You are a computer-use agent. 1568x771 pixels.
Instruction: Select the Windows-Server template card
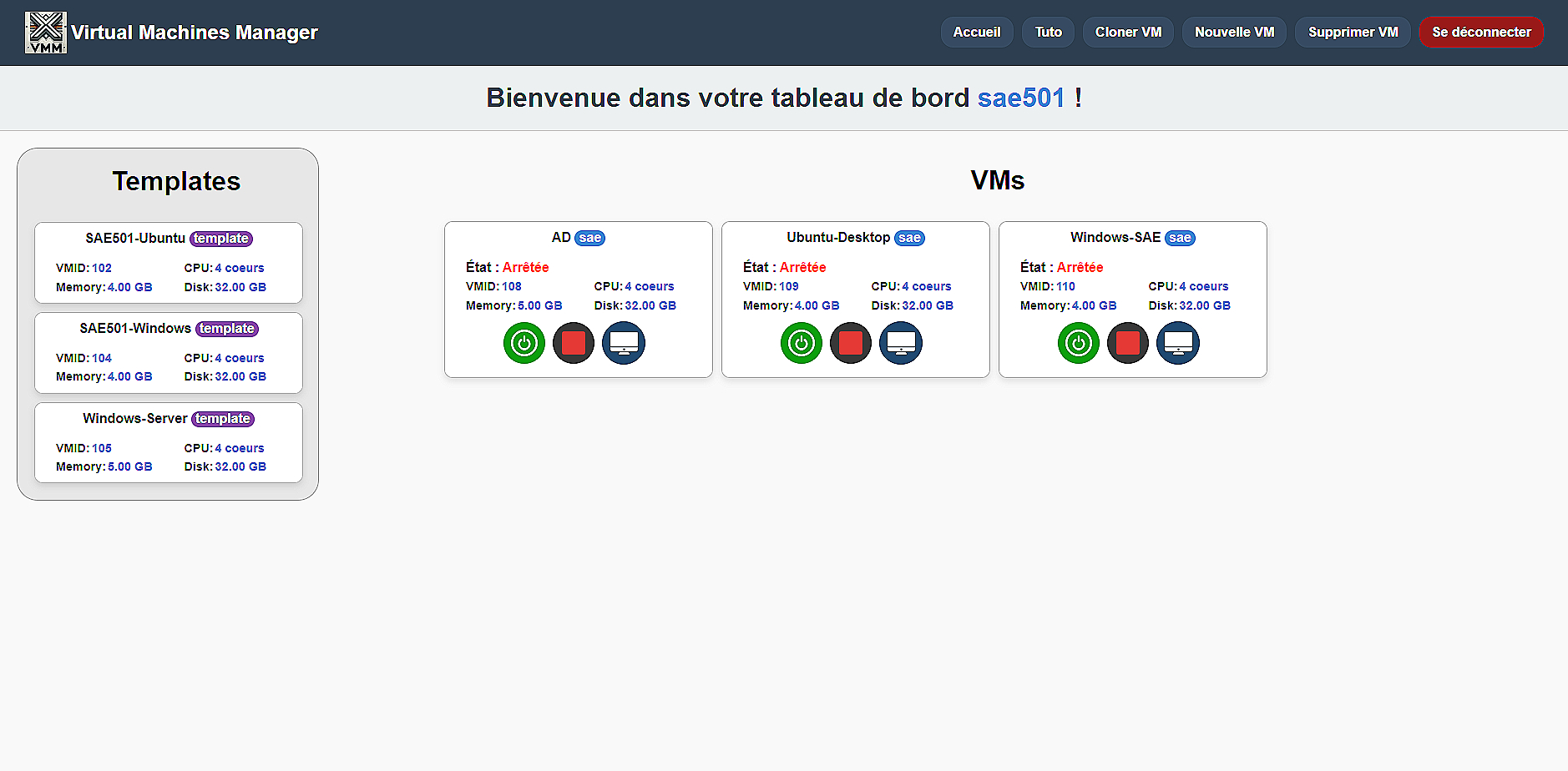click(x=169, y=443)
